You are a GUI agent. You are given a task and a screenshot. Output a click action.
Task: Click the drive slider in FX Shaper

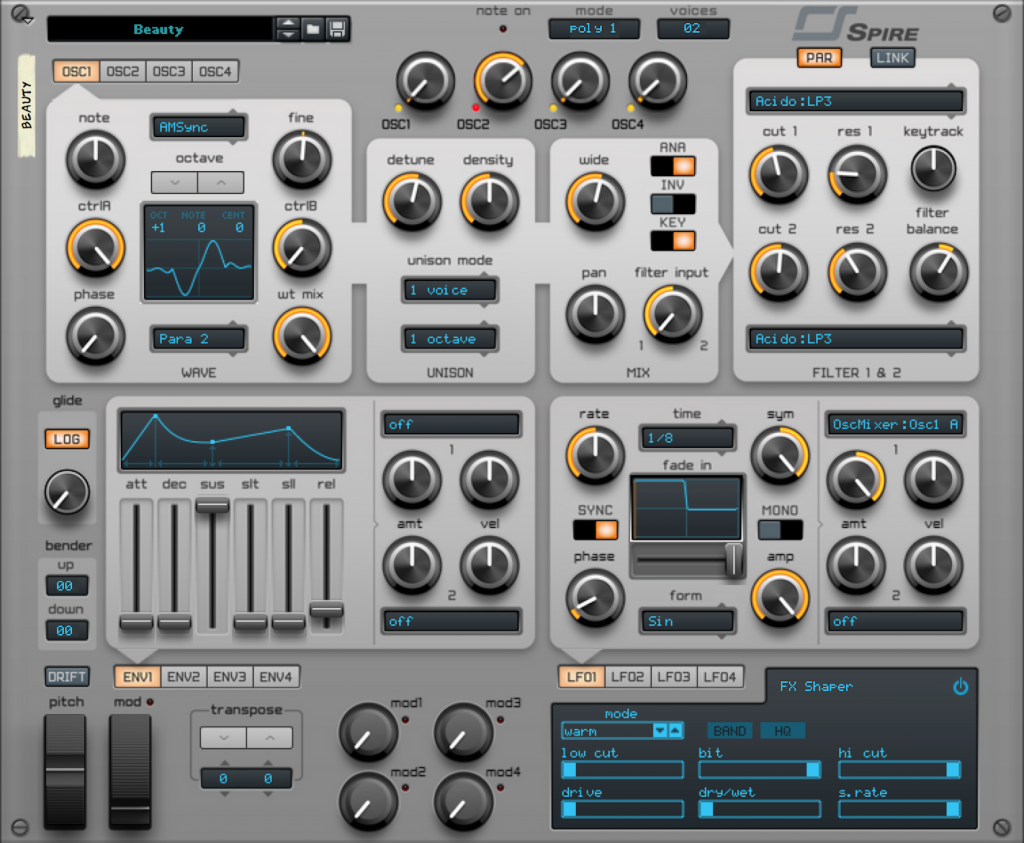tap(622, 809)
